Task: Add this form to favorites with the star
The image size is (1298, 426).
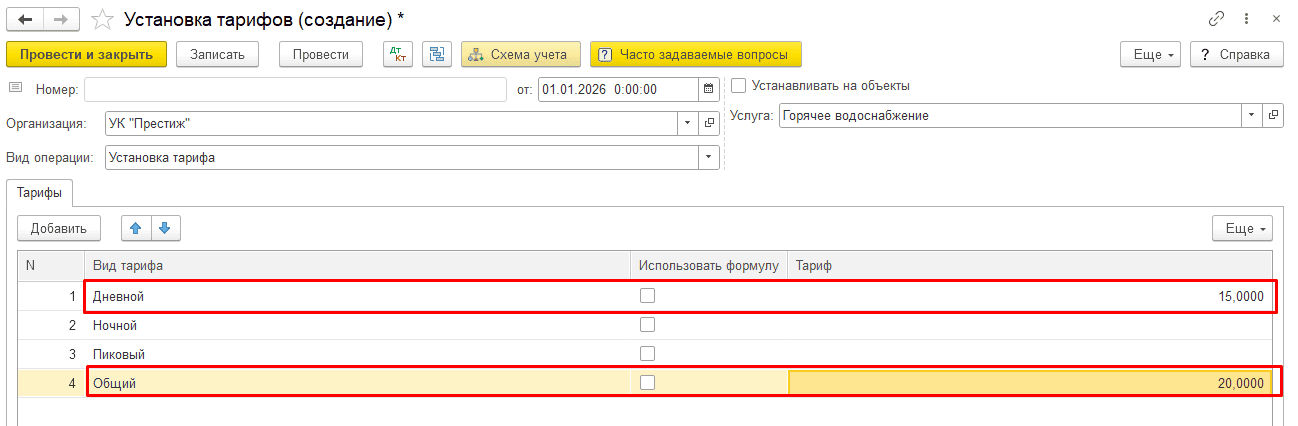Action: click(102, 19)
